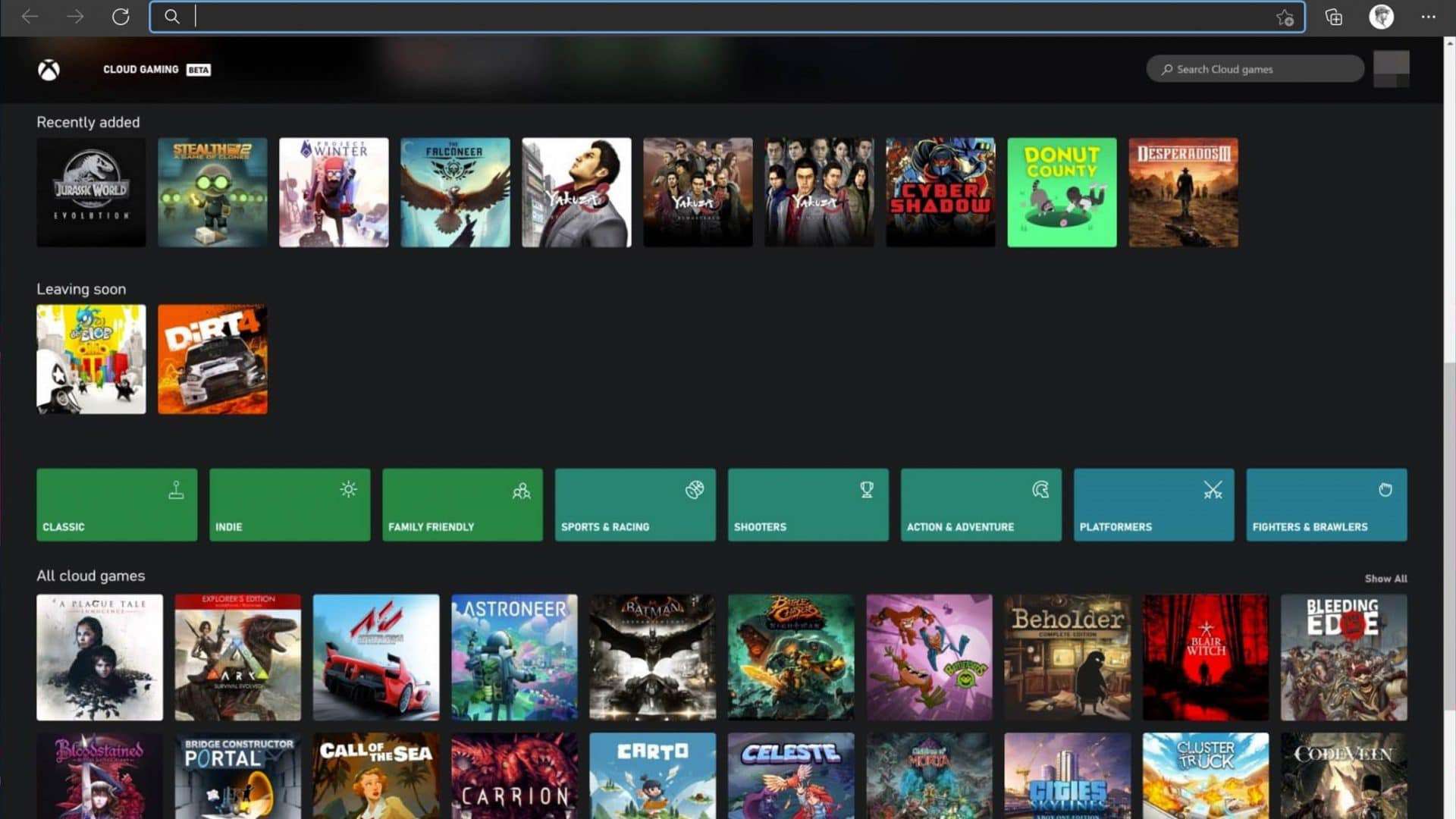Click the Cloud Gaming Beta header link
Viewport: 1456px width, 819px height.
[157, 70]
